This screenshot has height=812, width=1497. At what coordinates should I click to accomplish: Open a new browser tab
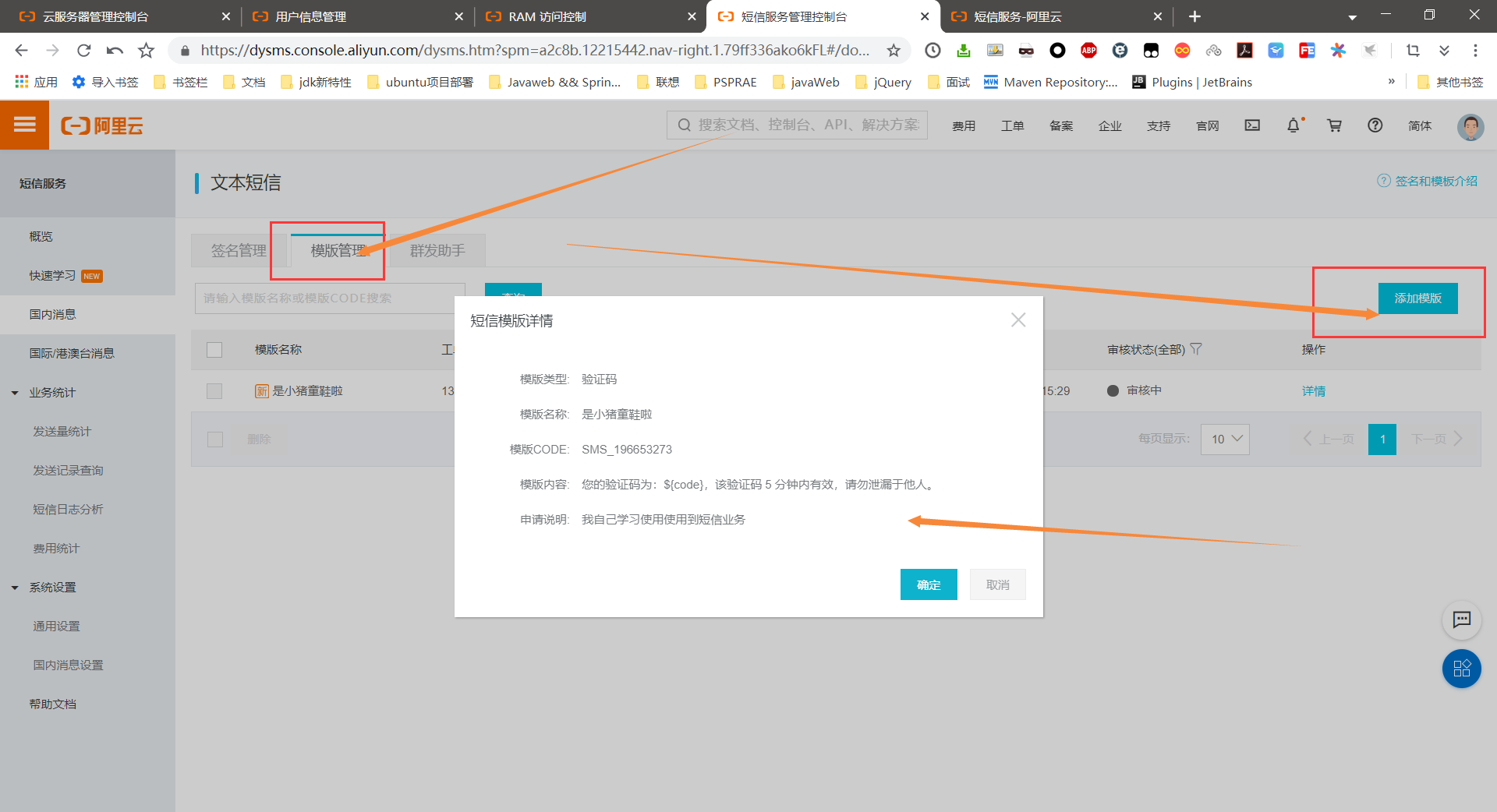[x=1194, y=16]
